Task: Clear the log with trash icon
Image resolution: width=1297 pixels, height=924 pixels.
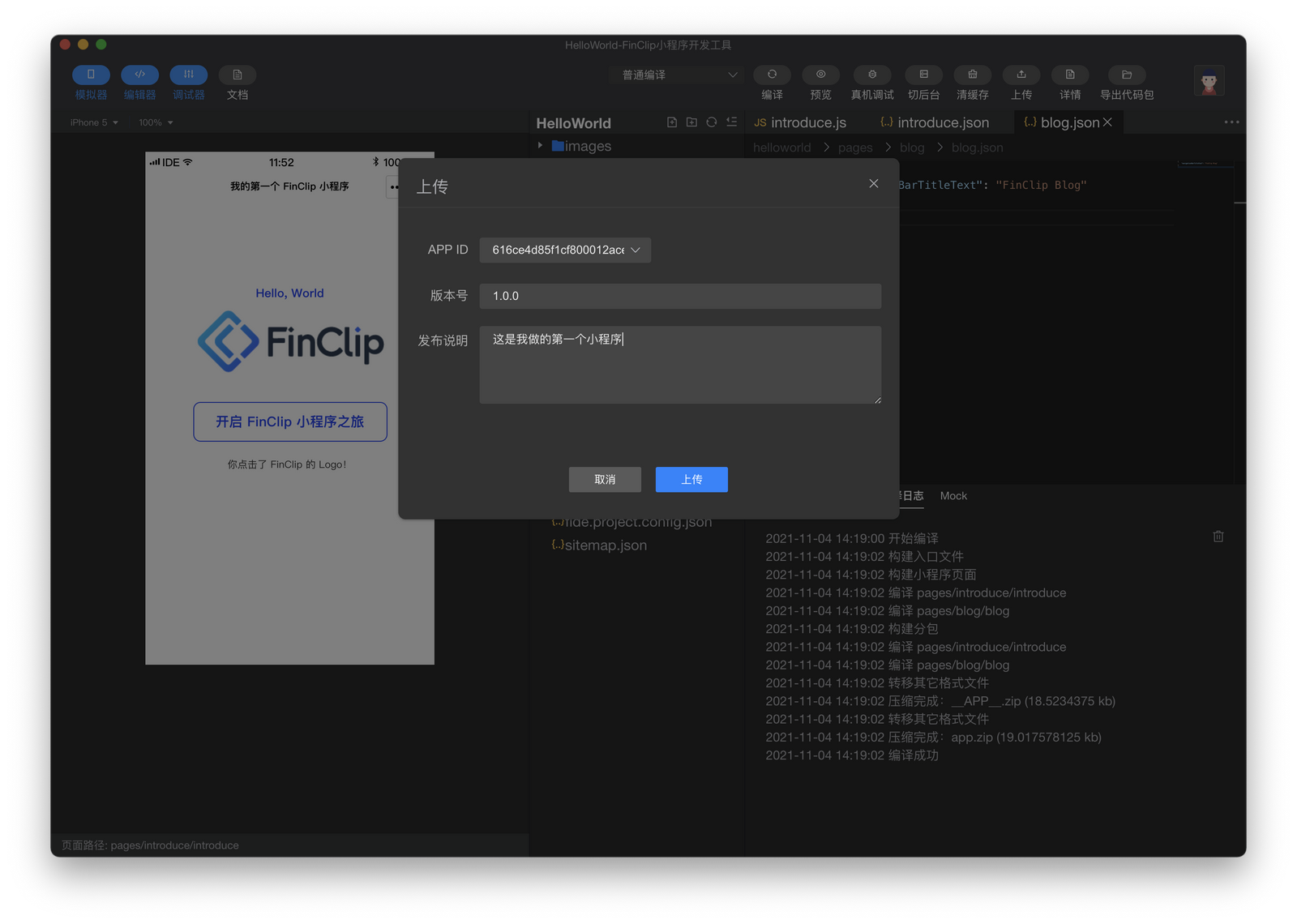Action: pos(1218,537)
